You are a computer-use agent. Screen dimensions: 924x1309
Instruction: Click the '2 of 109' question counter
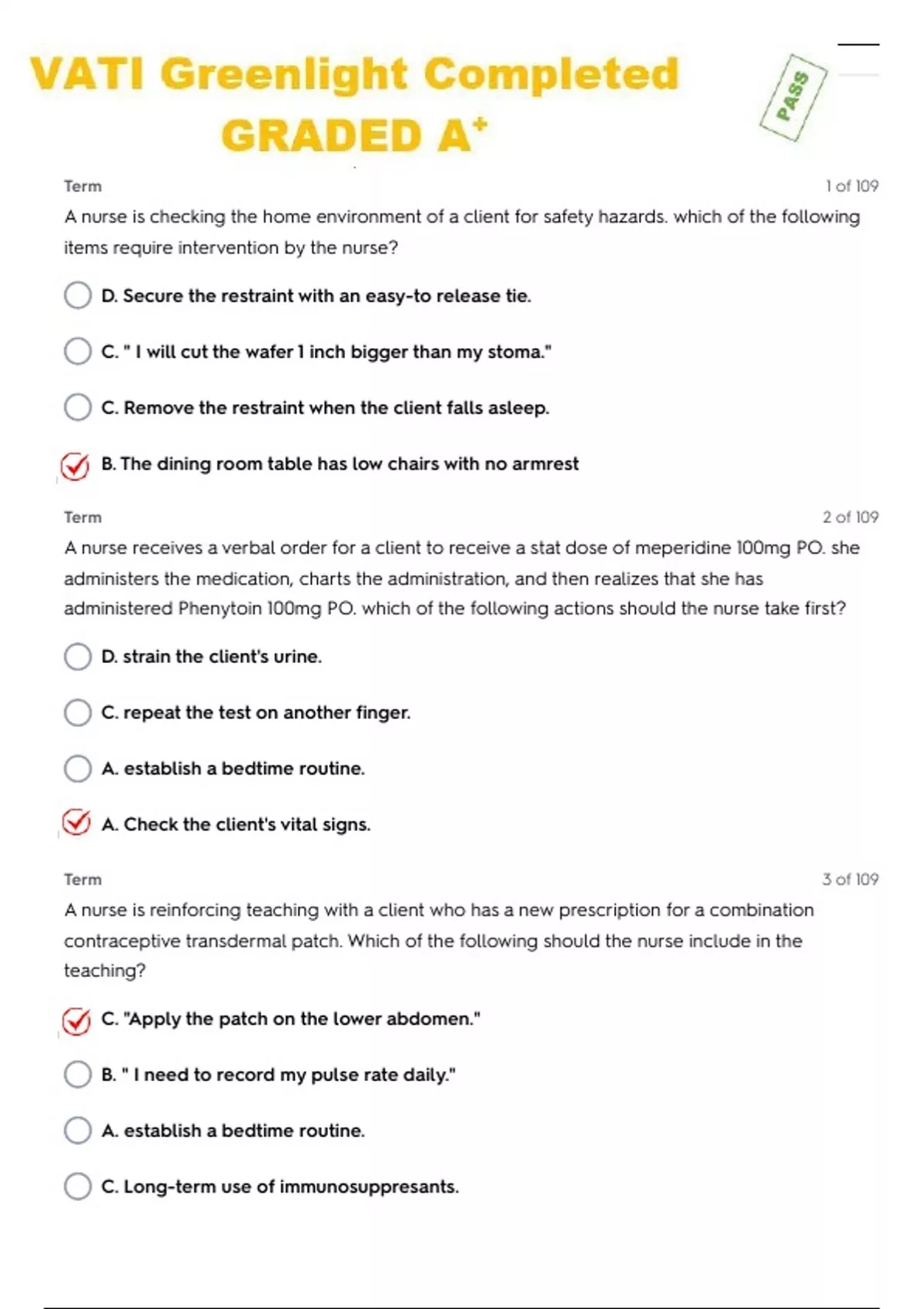click(x=850, y=517)
